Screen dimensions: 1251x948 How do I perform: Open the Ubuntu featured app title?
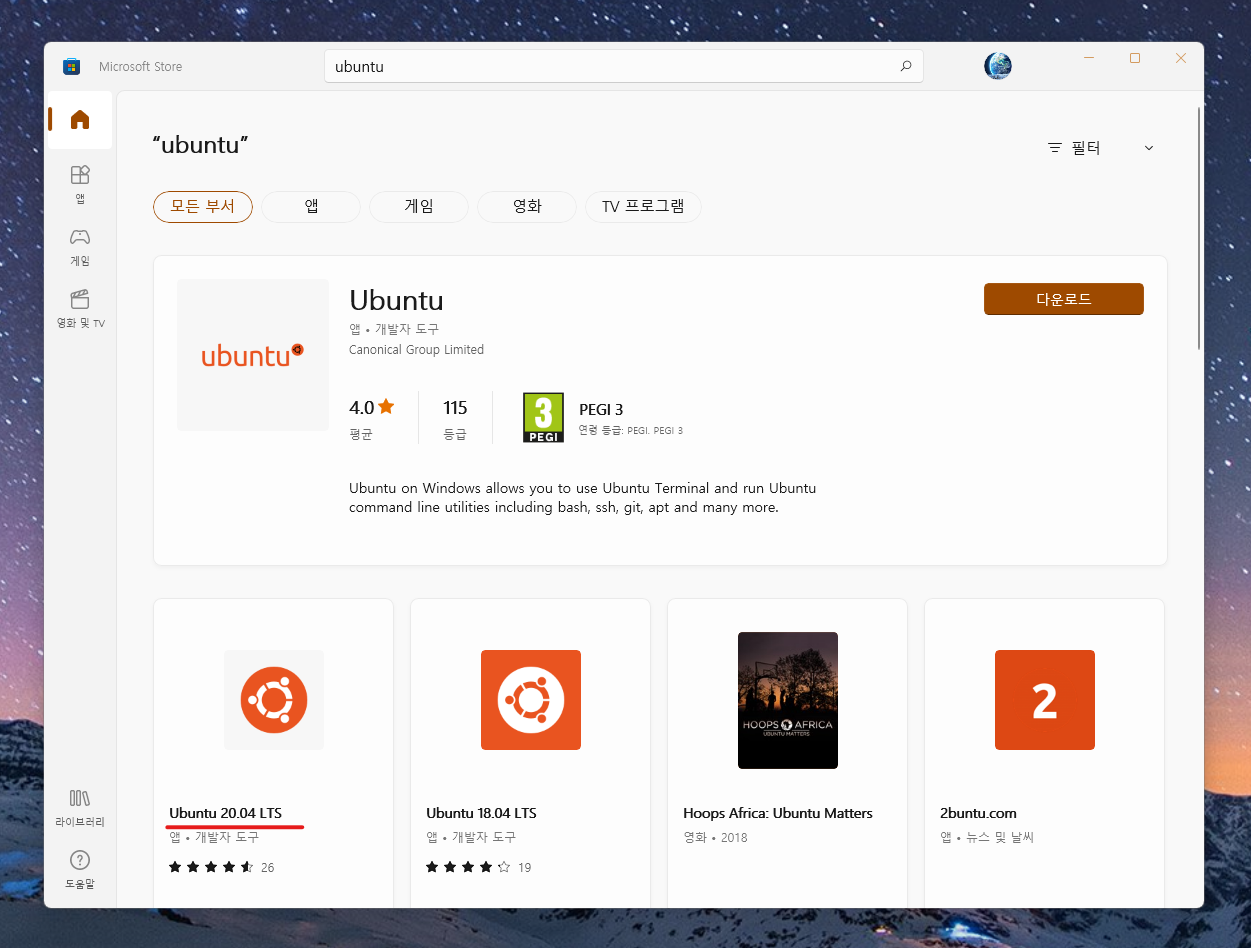point(396,300)
